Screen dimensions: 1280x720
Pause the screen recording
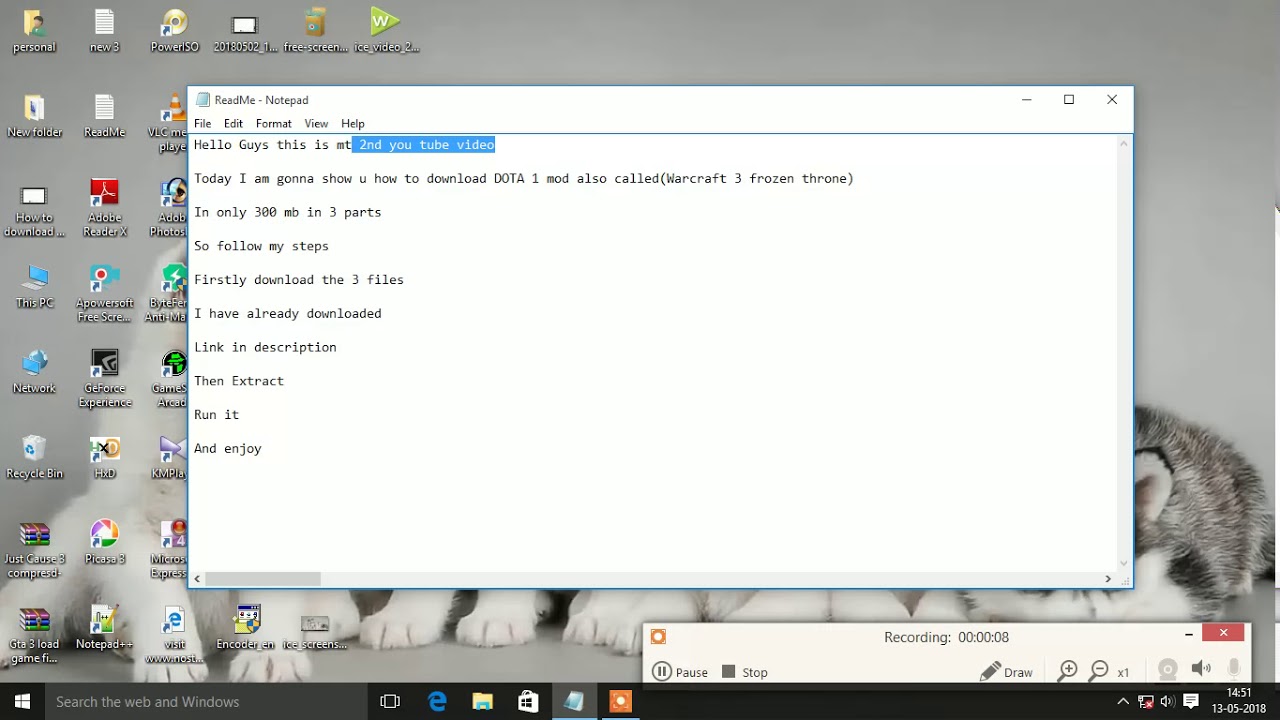click(680, 672)
